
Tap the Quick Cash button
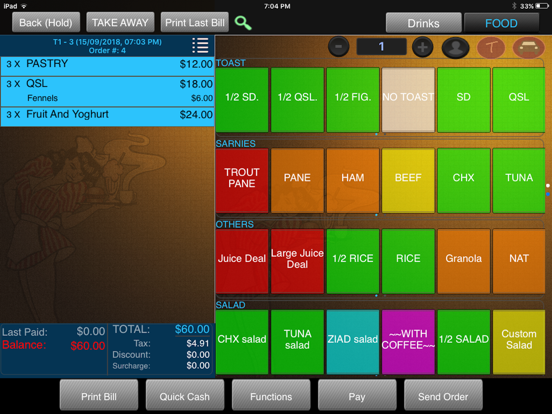point(185,396)
